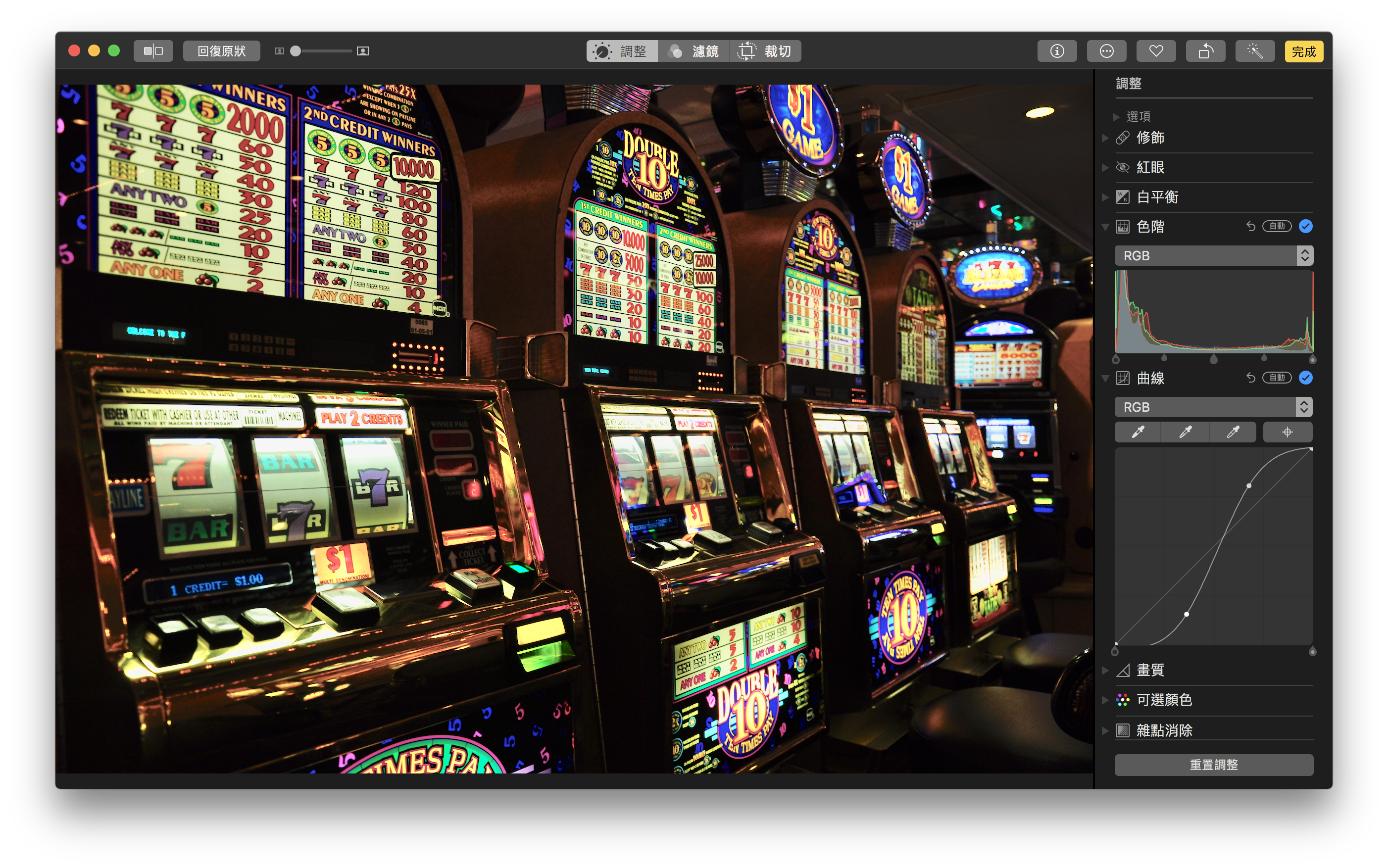Expand the 雜點消除 section arrow
Image resolution: width=1388 pixels, height=868 pixels.
tap(1105, 730)
